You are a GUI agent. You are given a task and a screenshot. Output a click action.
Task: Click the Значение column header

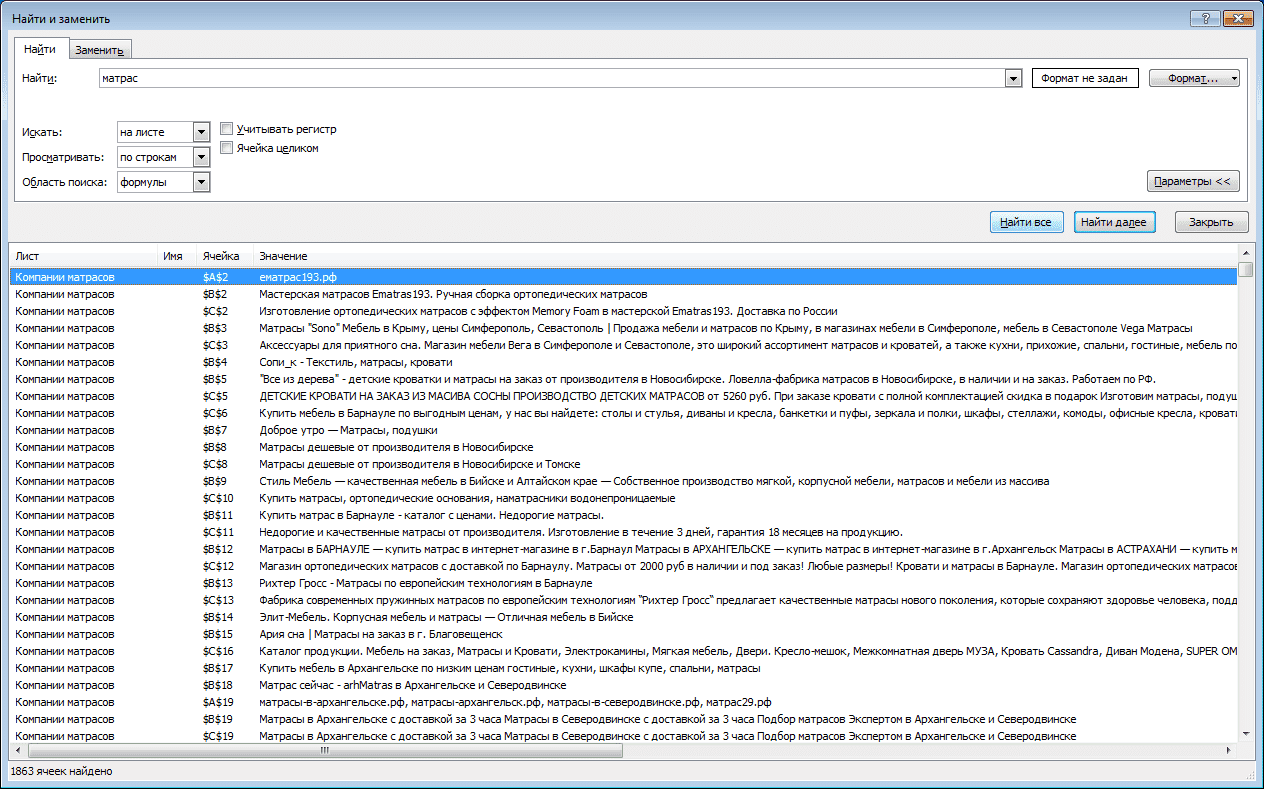pos(745,257)
